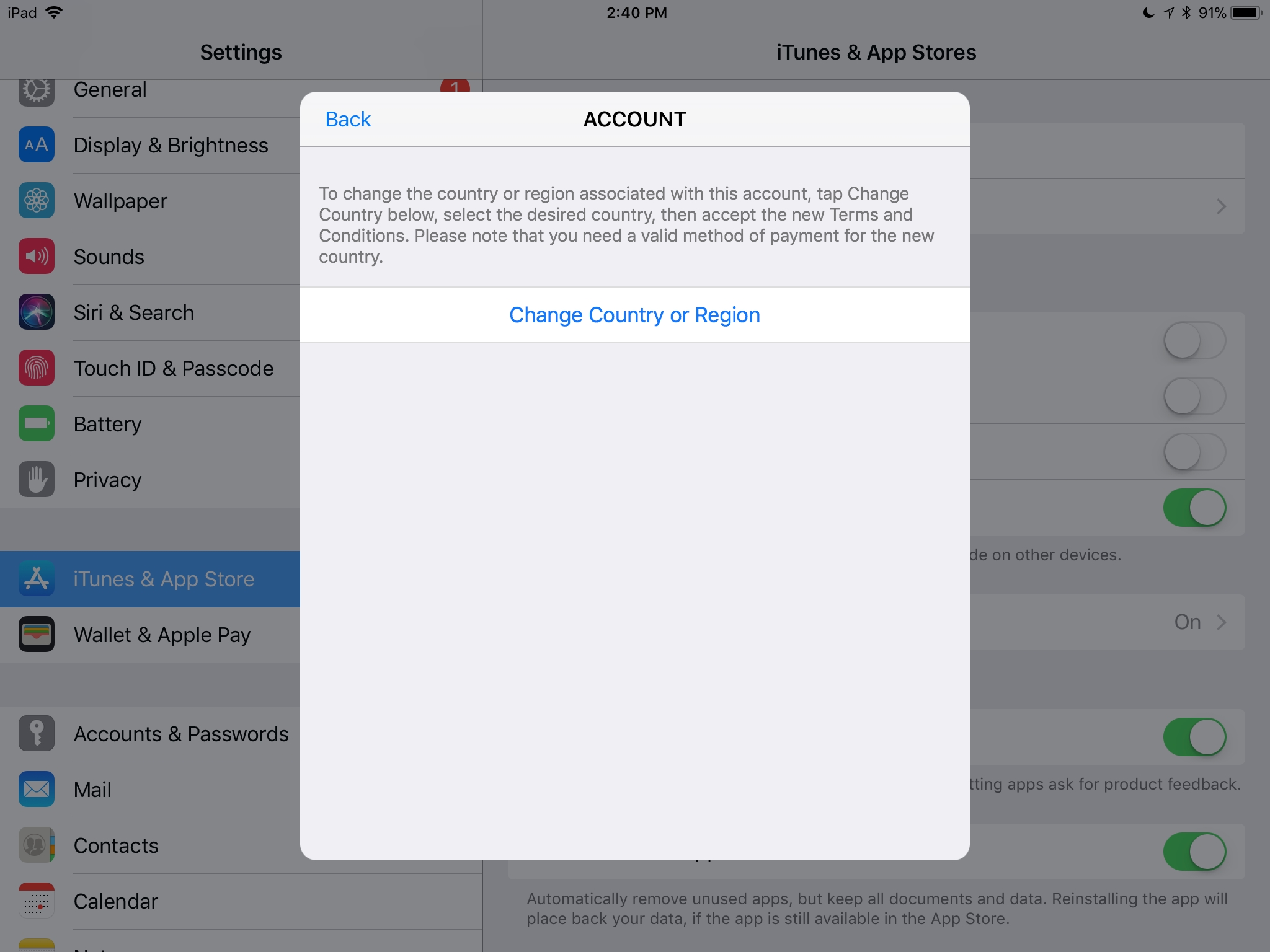Tap the Back button on Account screen
The image size is (1270, 952).
tap(349, 119)
